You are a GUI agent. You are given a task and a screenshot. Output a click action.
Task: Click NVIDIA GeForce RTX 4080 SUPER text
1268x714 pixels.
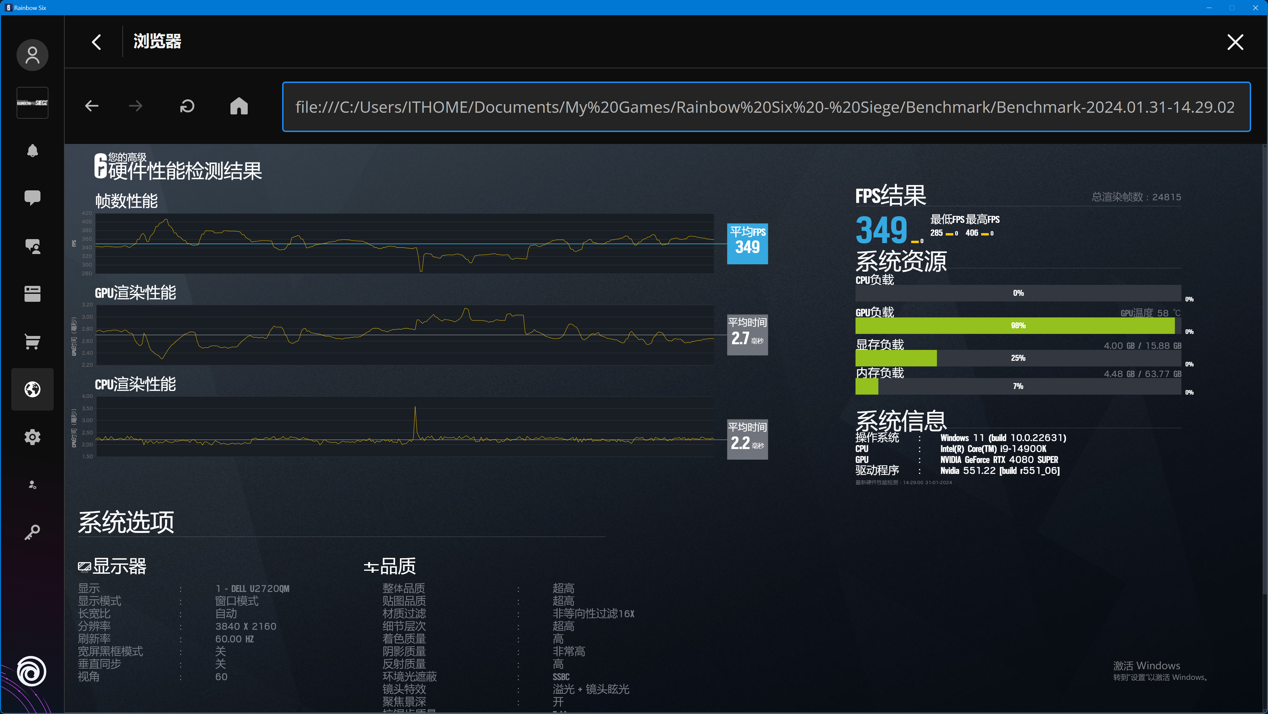(999, 460)
